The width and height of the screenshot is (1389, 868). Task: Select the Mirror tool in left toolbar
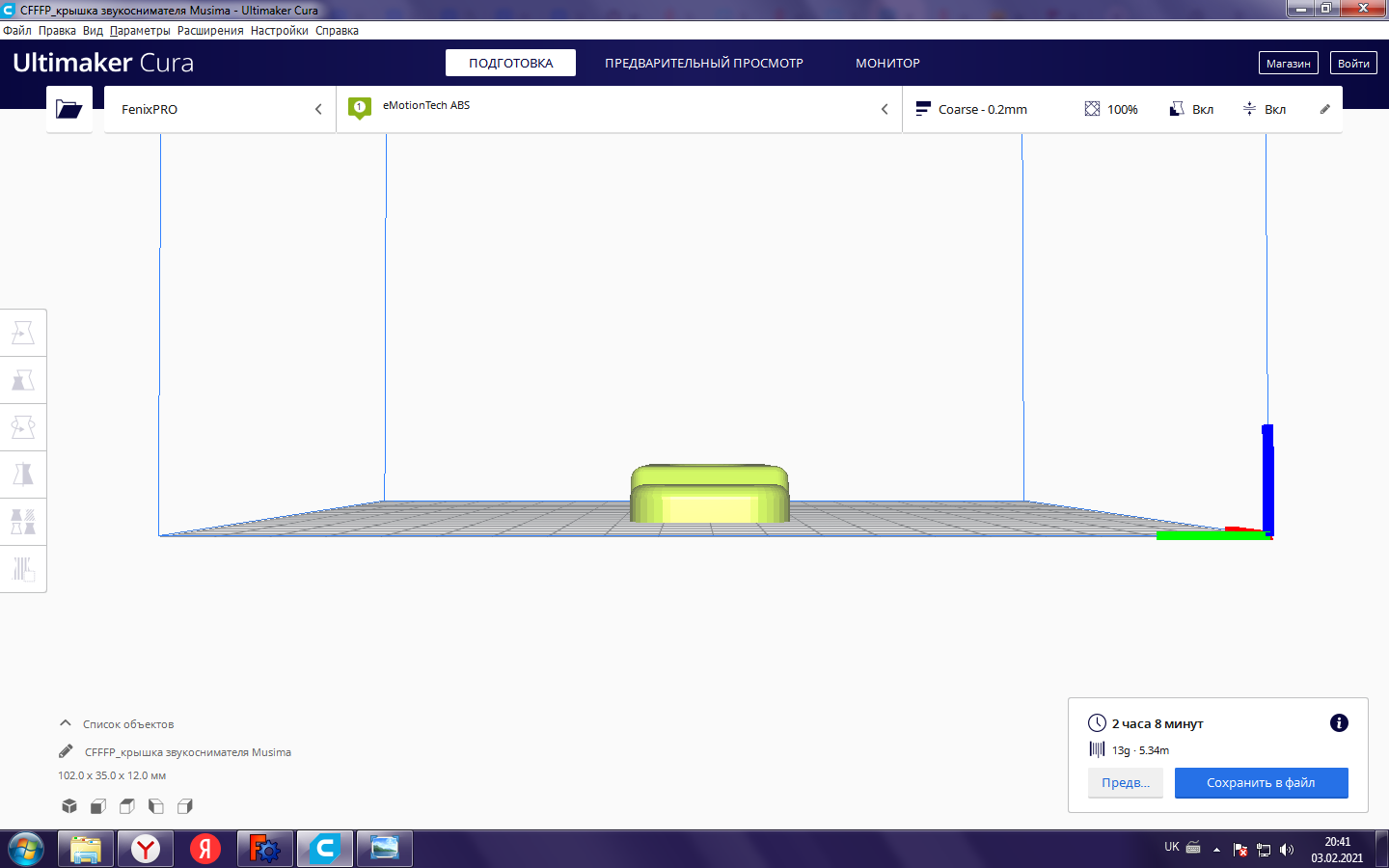point(23,475)
